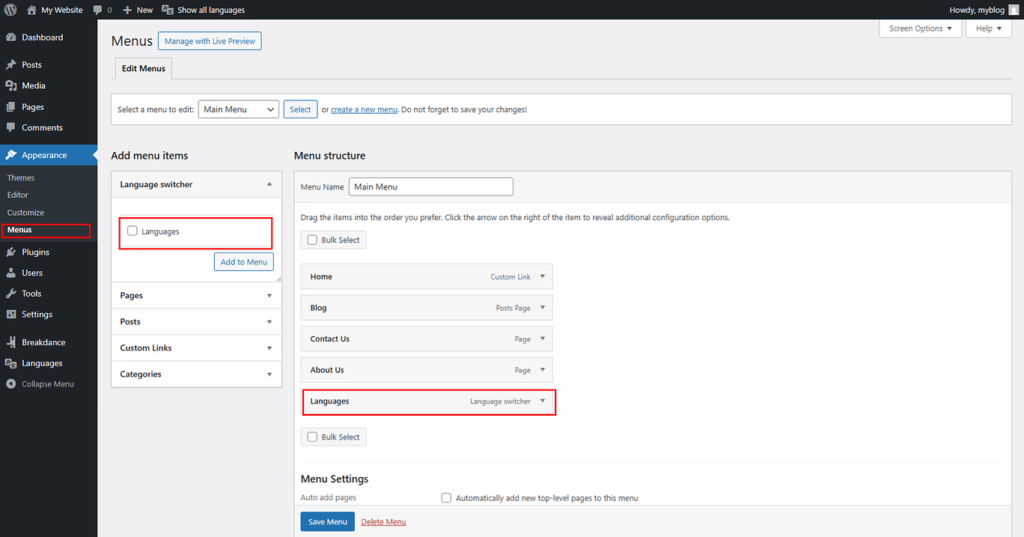Open Users icon in sidebar

click(11, 273)
